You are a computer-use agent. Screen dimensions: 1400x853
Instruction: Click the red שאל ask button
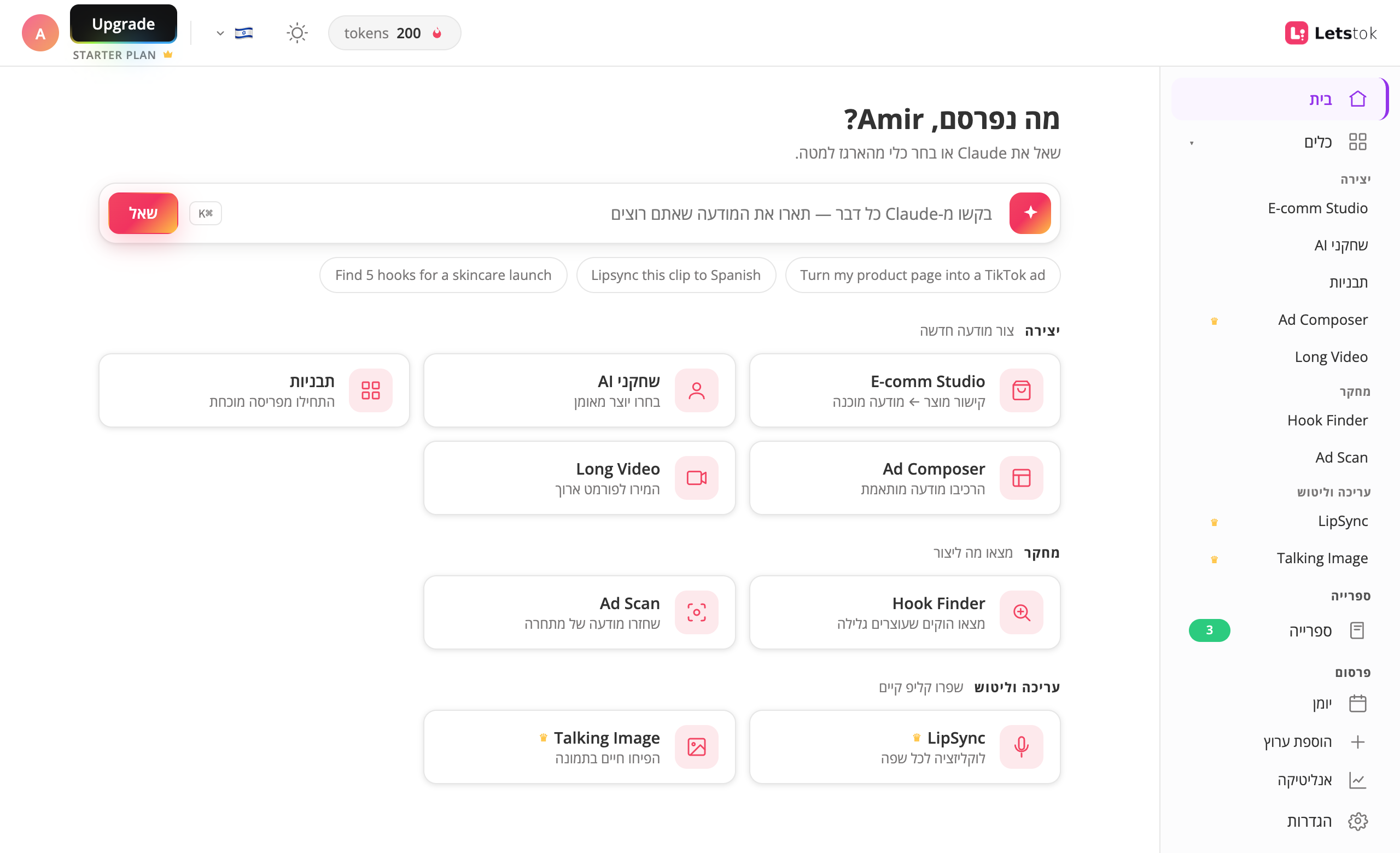pyautogui.click(x=143, y=213)
